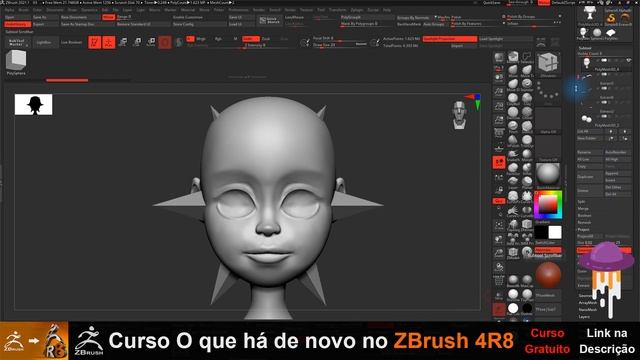Click the New Document button
The height and width of the screenshot is (360, 640).
(x=80, y=17)
